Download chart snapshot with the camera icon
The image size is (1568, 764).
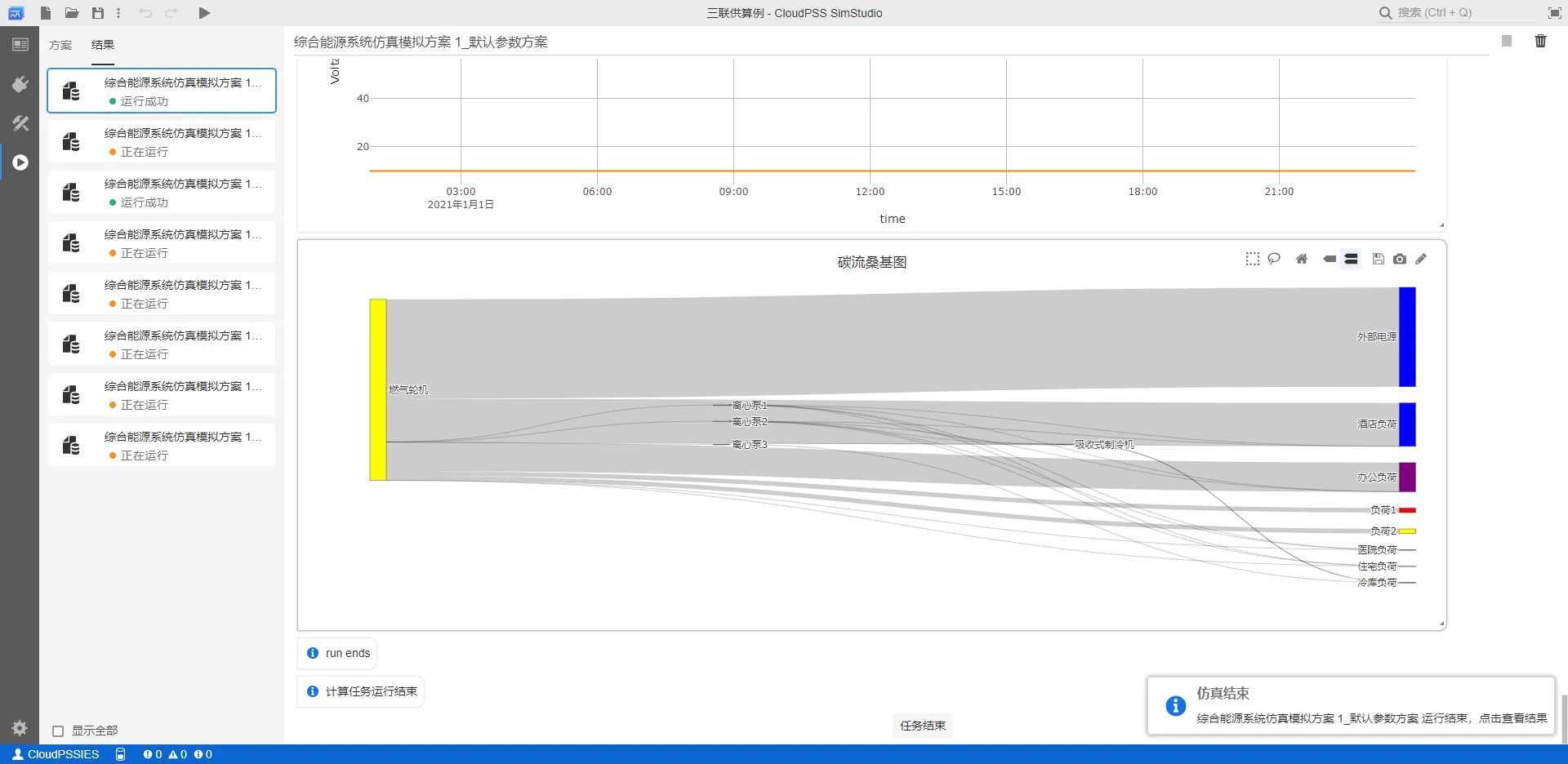coord(1400,259)
